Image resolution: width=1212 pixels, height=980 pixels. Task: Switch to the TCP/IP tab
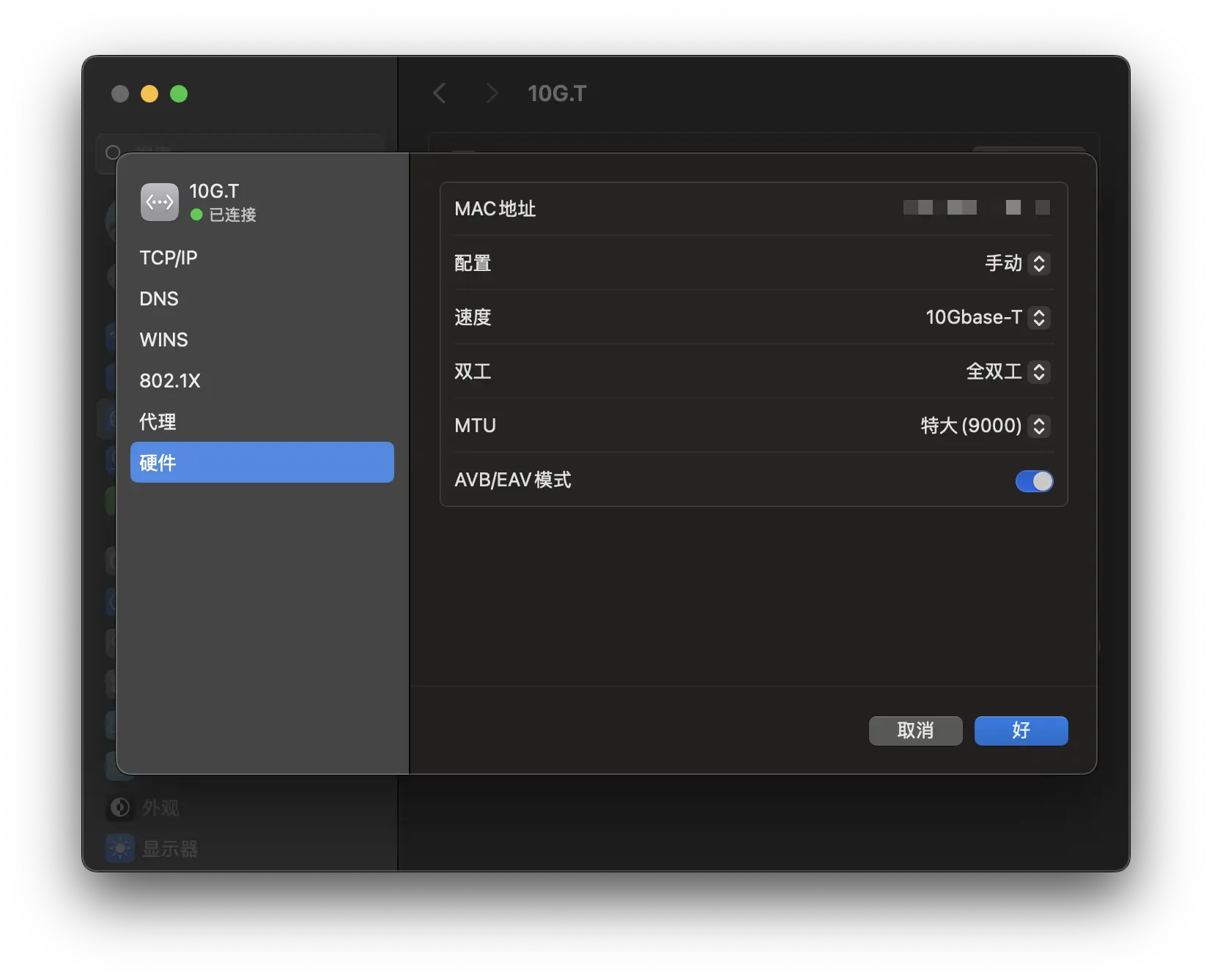(169, 258)
